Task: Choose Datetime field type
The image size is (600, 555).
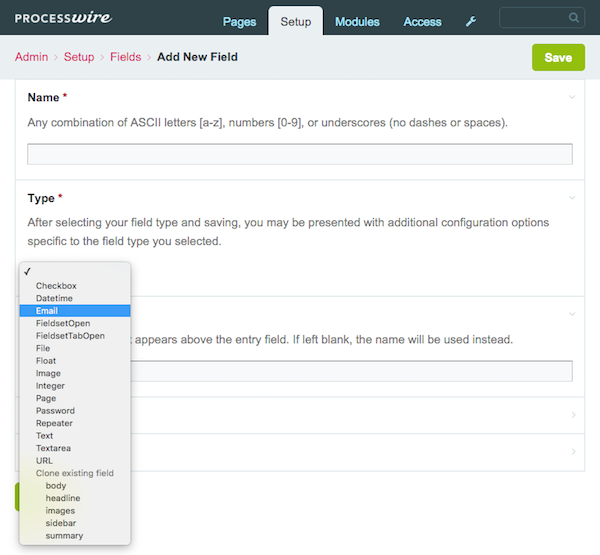Action: tap(75, 298)
